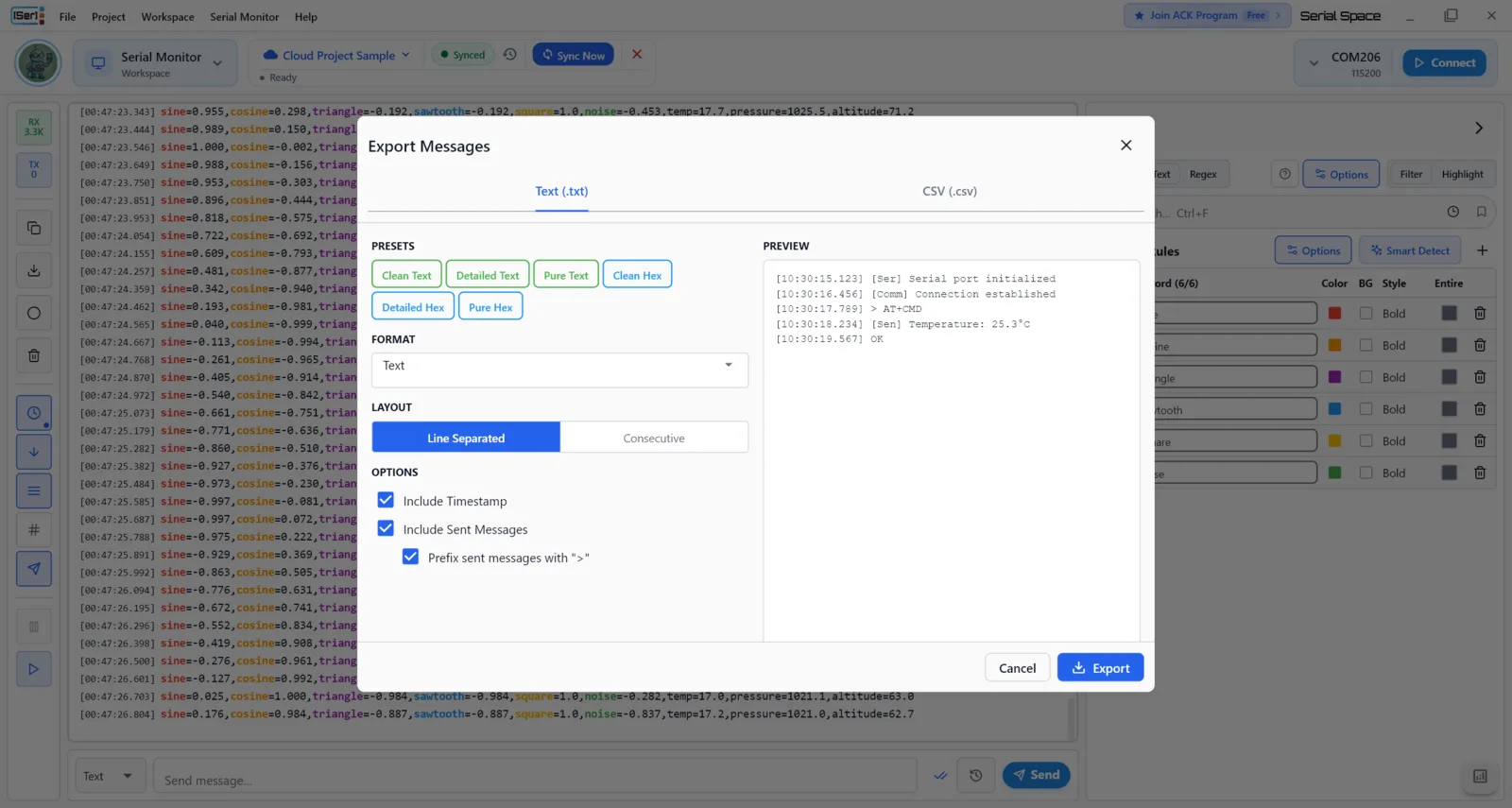Enable the BG checkbox for the blue rule
This screenshot has height=808, width=1512.
1366,408
